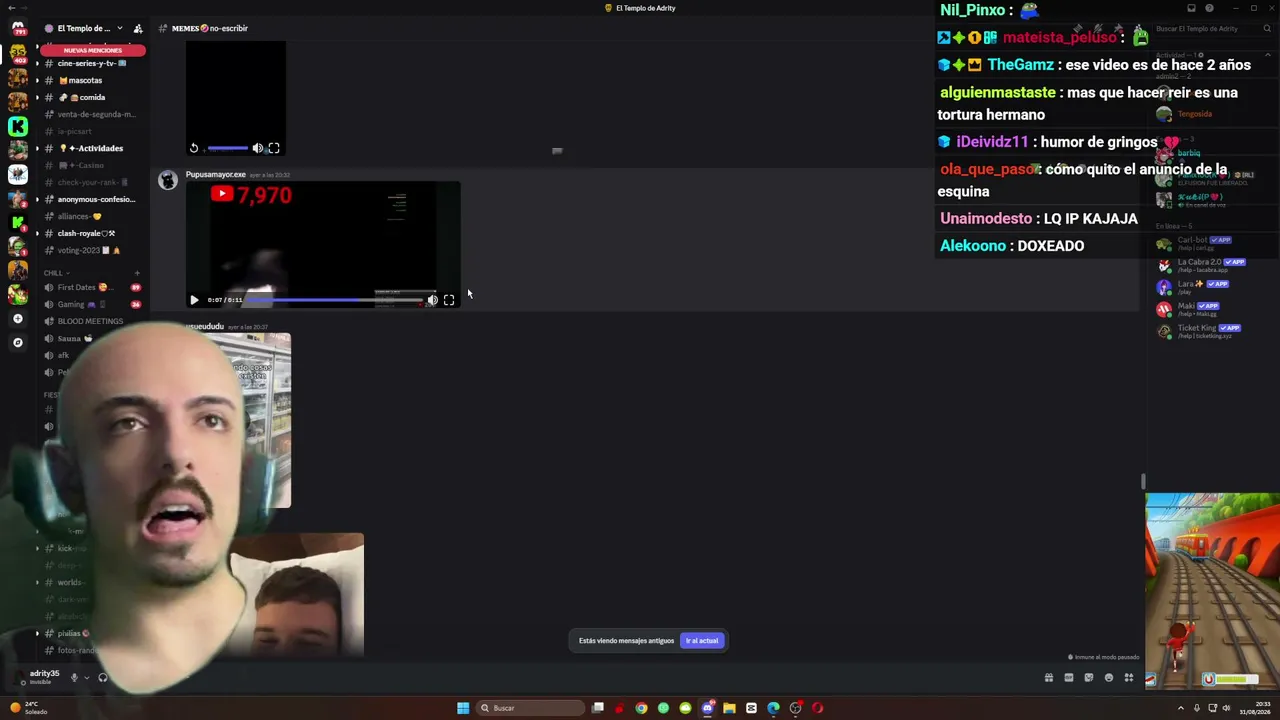The height and width of the screenshot is (720, 1280).
Task: Open Opera browser from taskbar
Action: coord(817,708)
